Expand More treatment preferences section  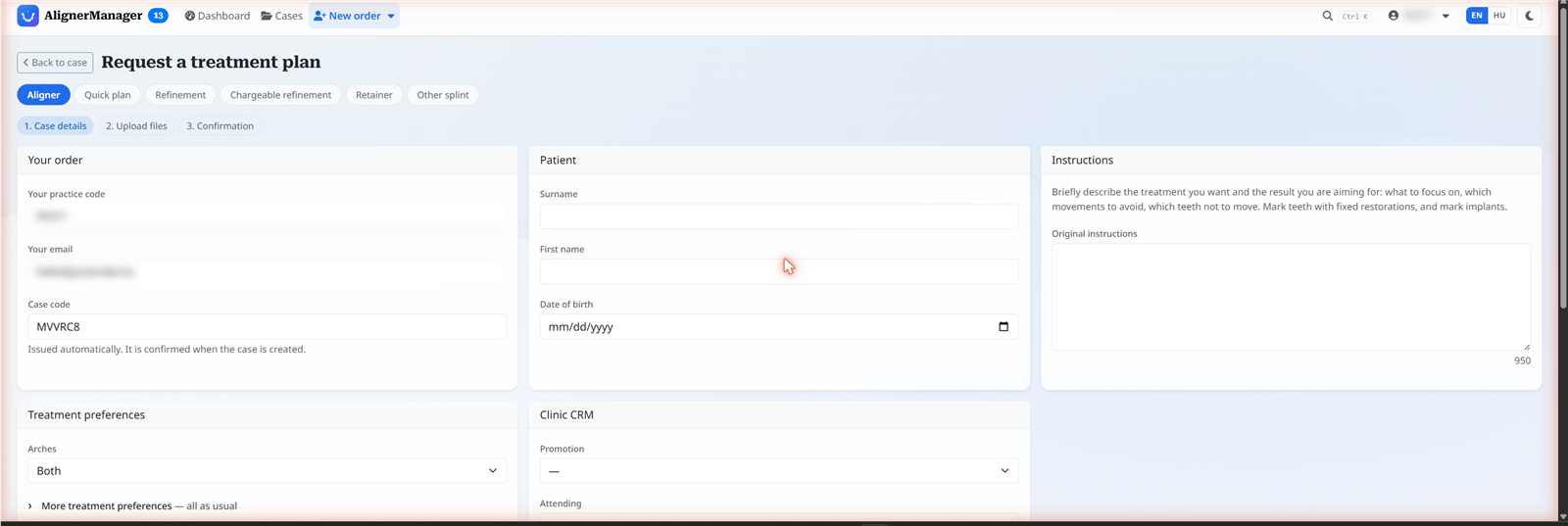132,506
